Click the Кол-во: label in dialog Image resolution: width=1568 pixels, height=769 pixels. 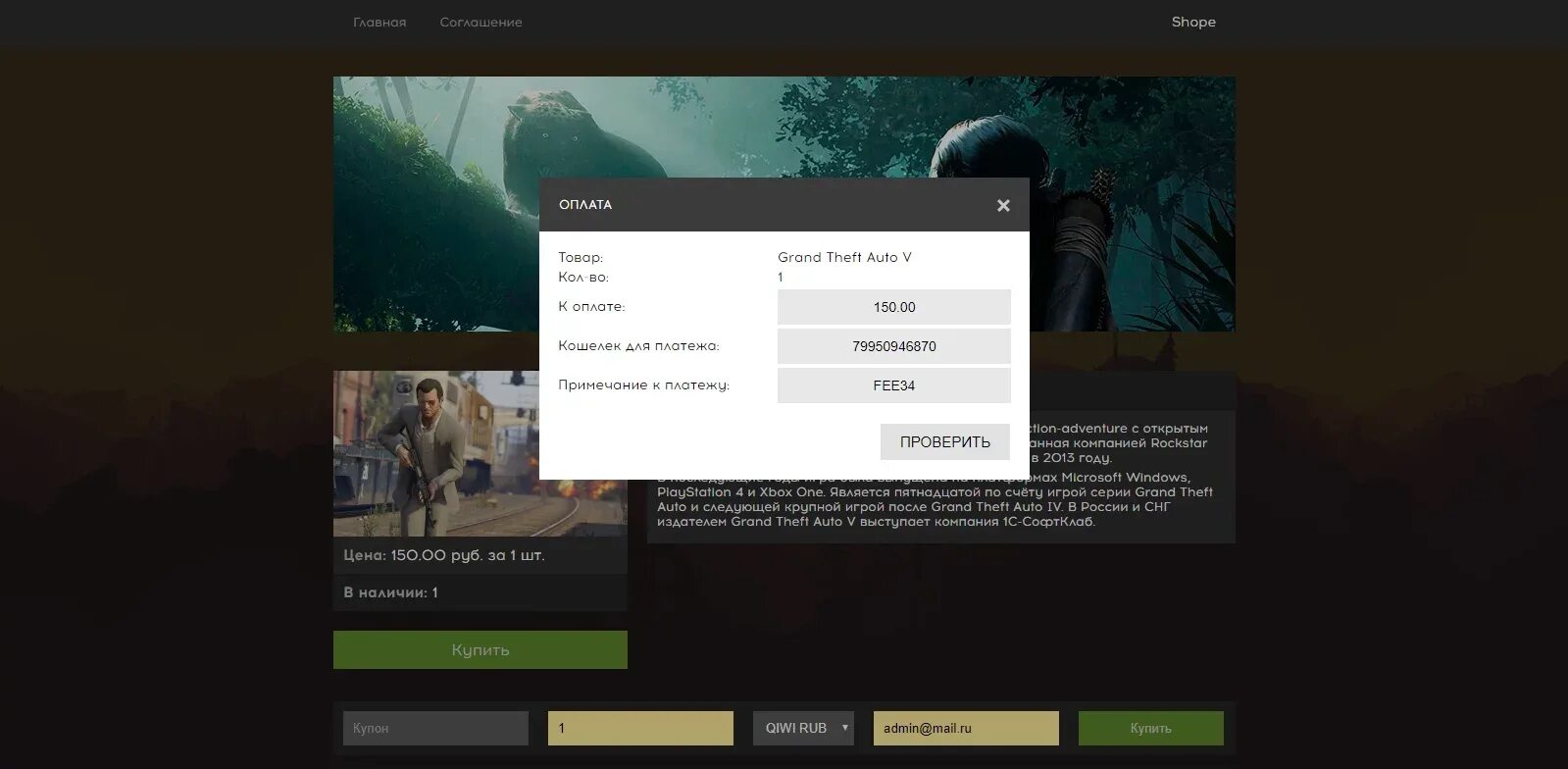(583, 278)
